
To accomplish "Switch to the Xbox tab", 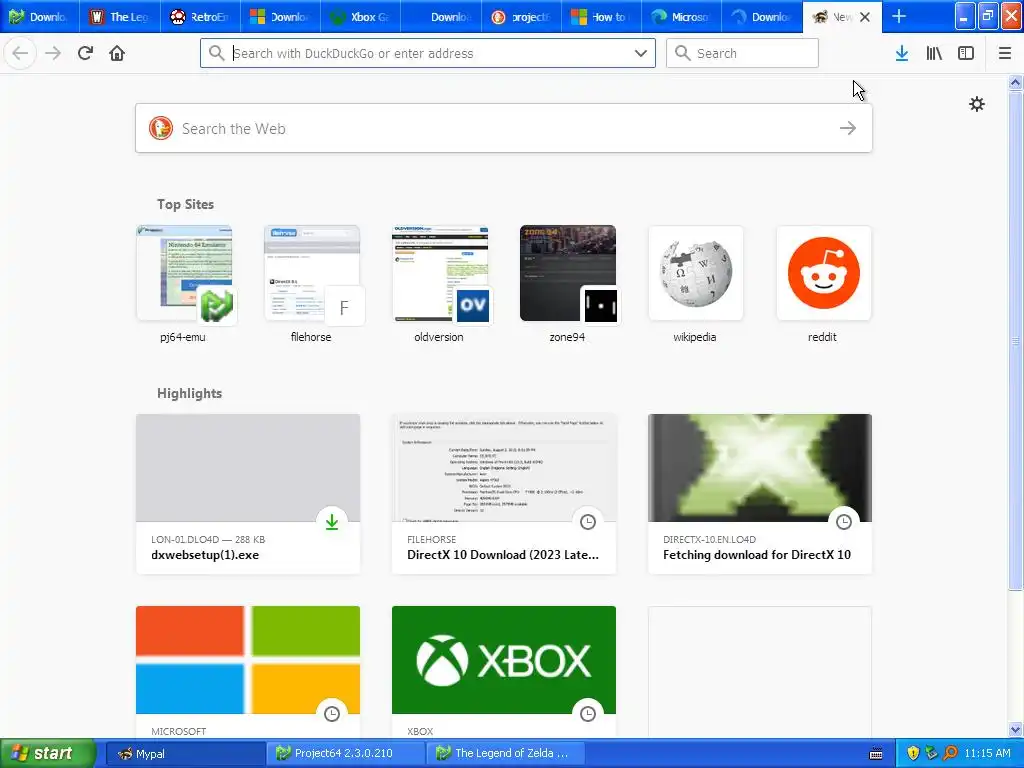I will 361,16.
